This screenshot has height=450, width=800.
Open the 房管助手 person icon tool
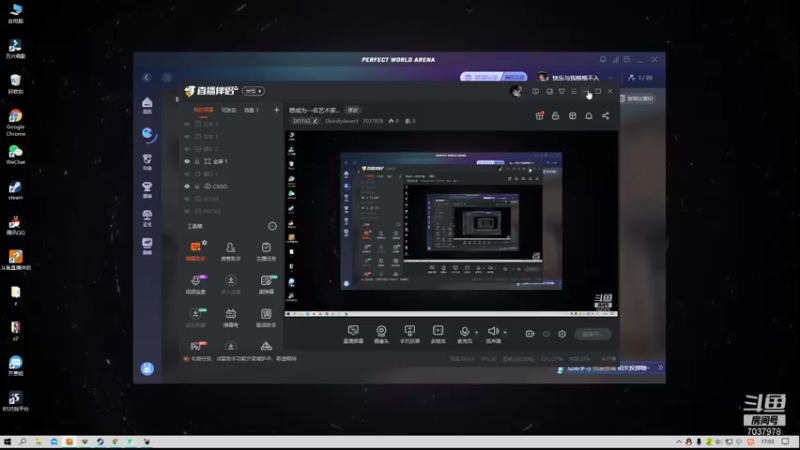click(x=231, y=251)
